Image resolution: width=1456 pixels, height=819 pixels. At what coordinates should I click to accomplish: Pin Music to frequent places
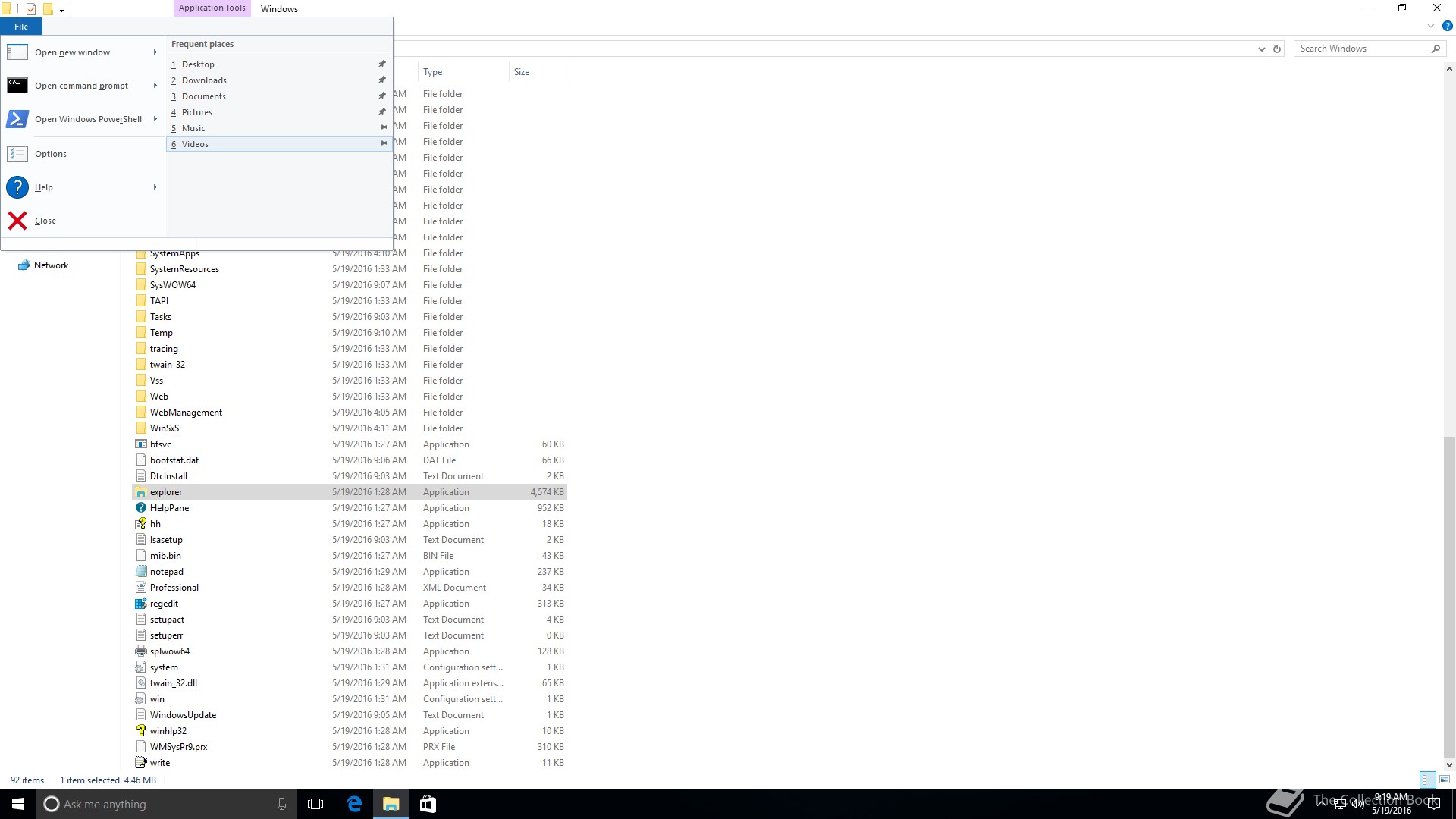(382, 128)
